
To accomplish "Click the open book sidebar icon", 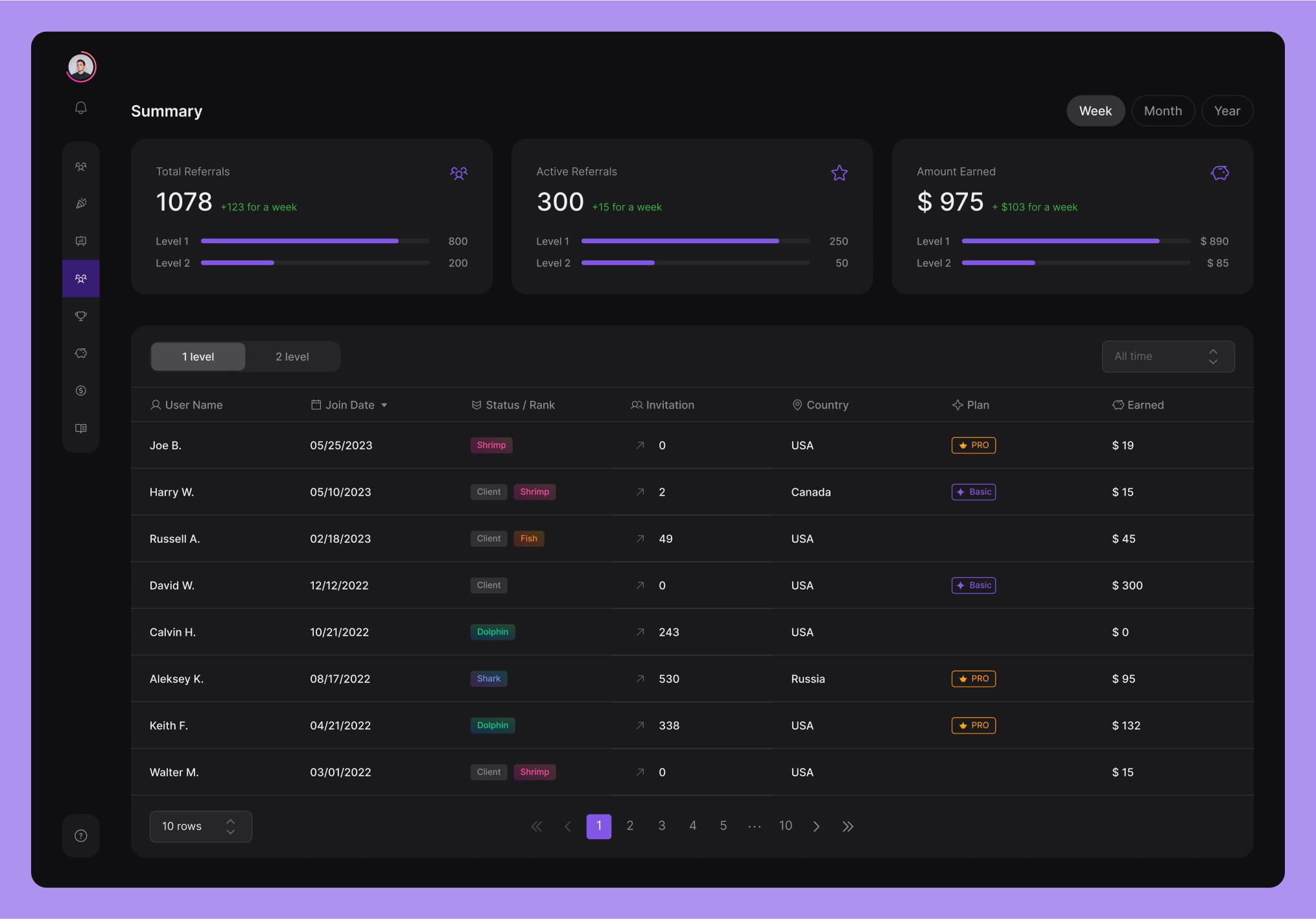I will [x=80, y=428].
